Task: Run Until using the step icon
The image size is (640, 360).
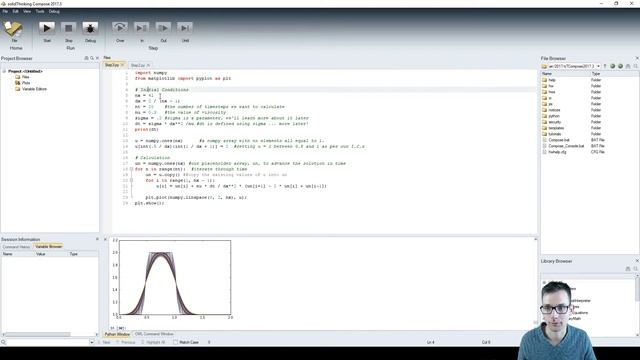Action: (x=185, y=28)
